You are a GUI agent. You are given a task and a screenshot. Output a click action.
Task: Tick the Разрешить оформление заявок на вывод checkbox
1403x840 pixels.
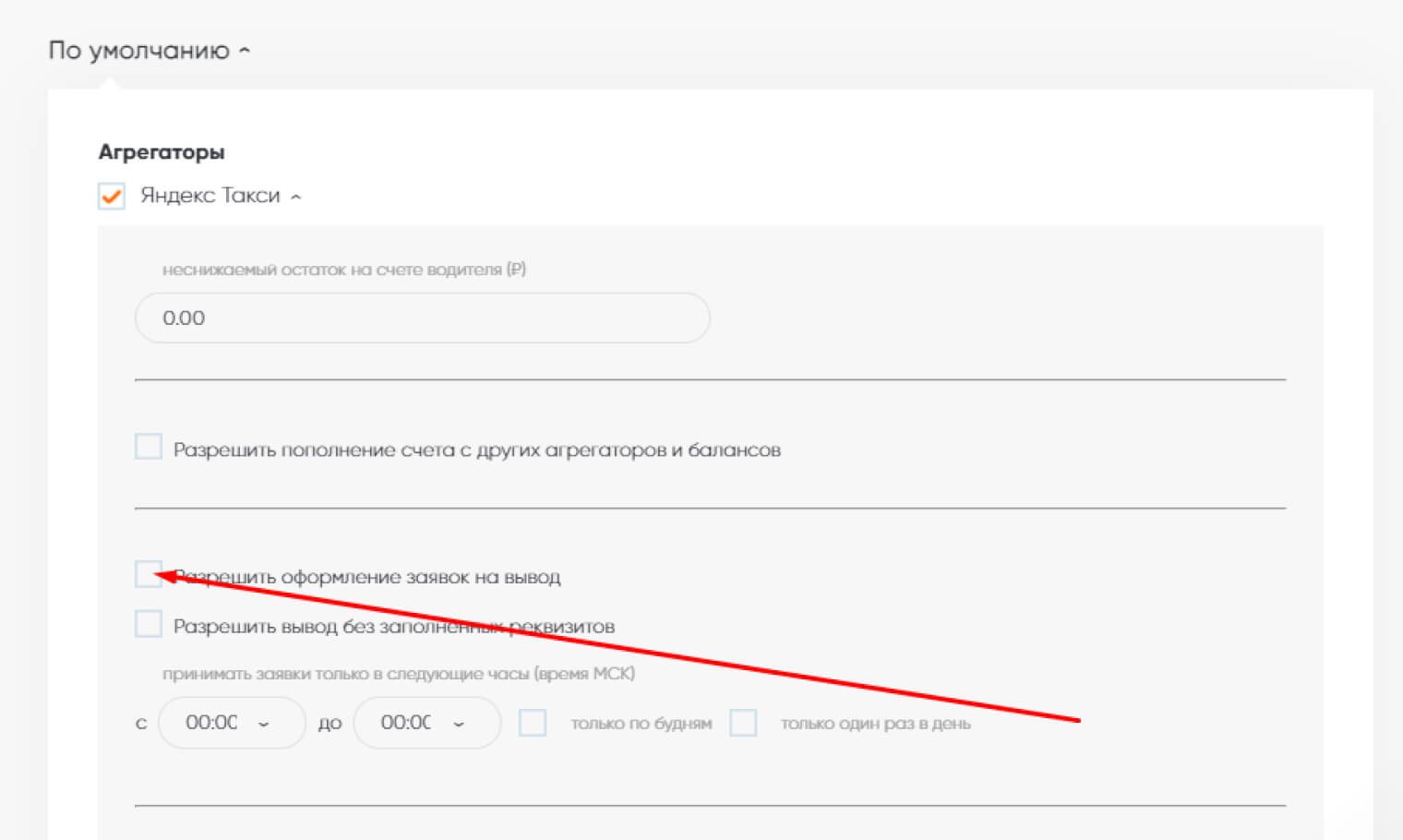[149, 574]
